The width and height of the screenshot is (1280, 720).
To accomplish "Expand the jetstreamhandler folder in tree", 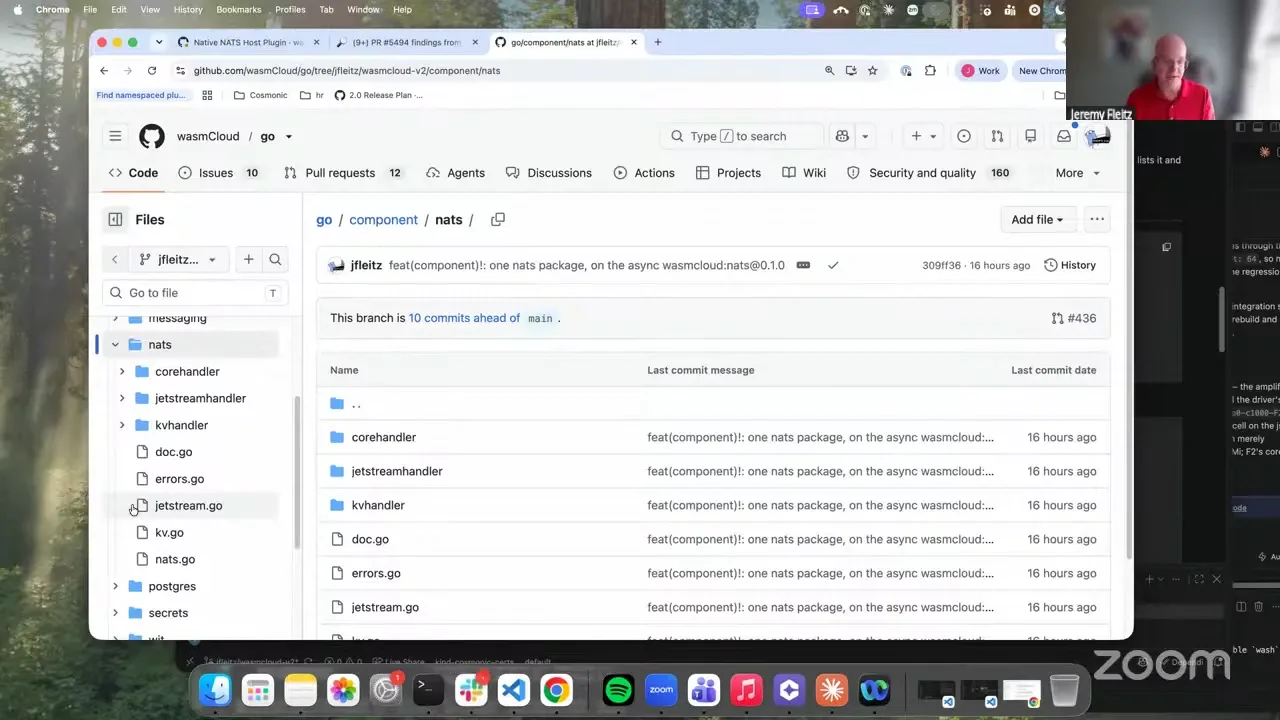I will coord(122,398).
